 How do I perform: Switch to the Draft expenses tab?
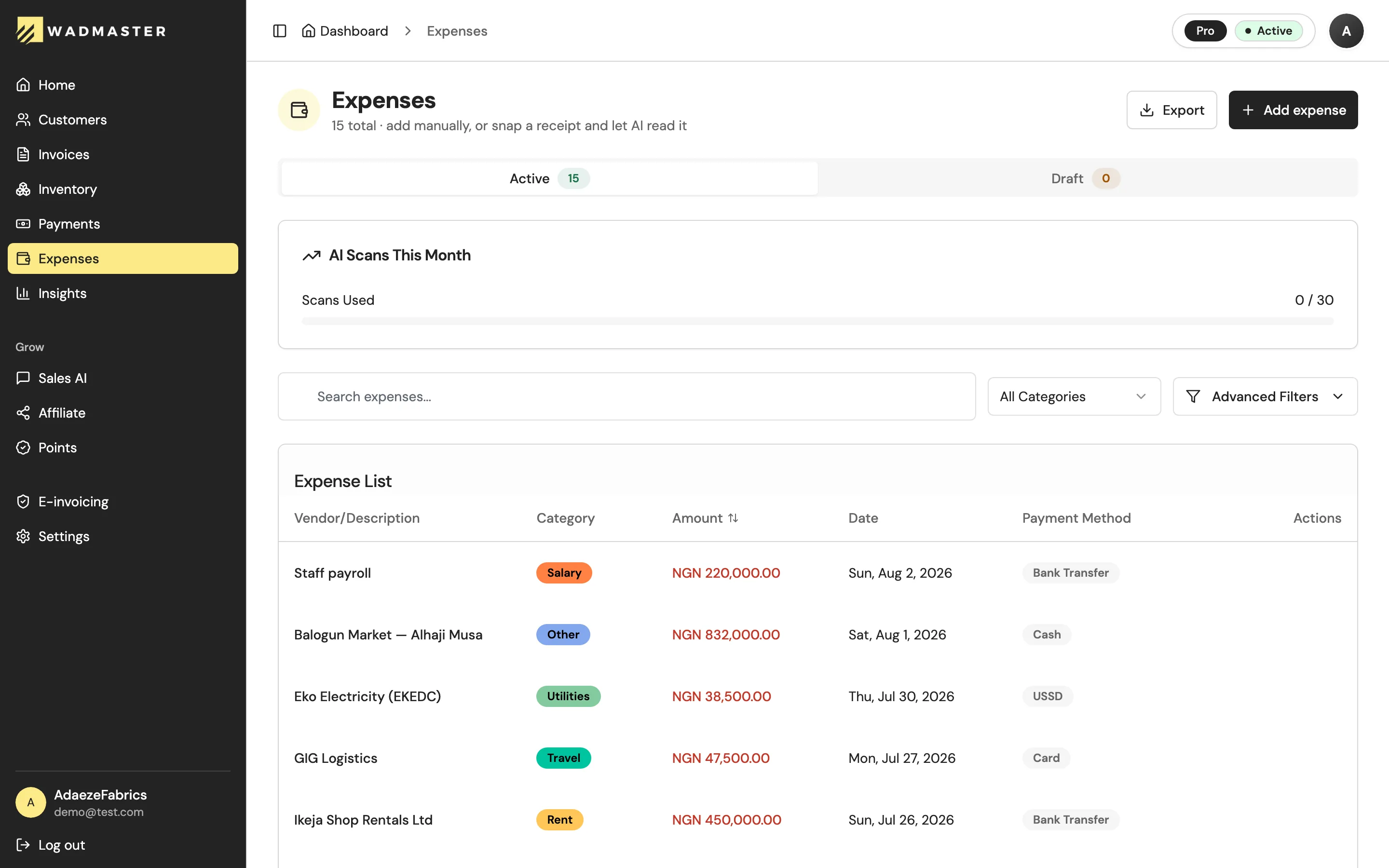[1087, 178]
